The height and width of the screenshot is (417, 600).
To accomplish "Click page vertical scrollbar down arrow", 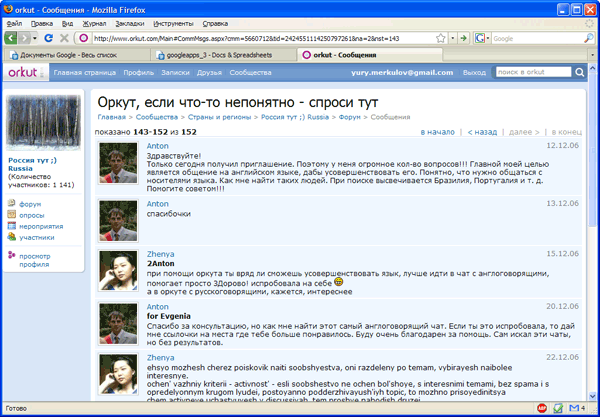I will [593, 396].
